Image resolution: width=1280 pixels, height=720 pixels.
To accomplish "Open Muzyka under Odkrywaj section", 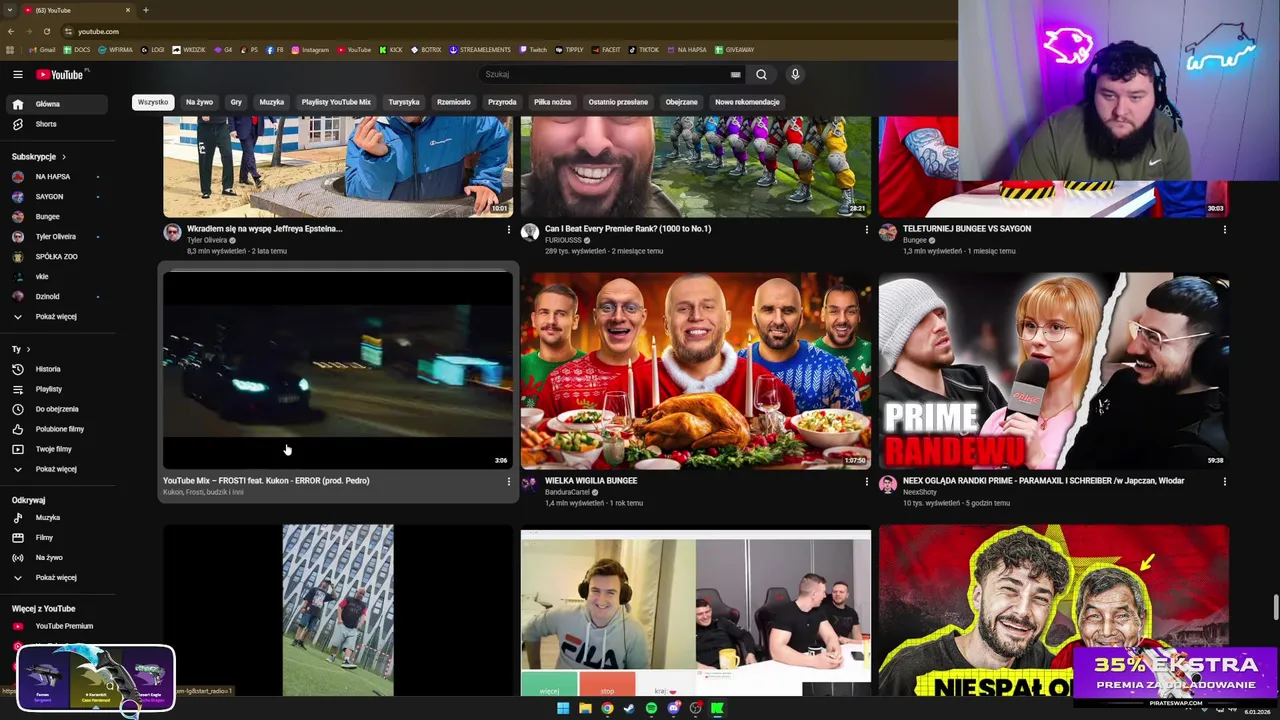I will pyautogui.click(x=58, y=517).
